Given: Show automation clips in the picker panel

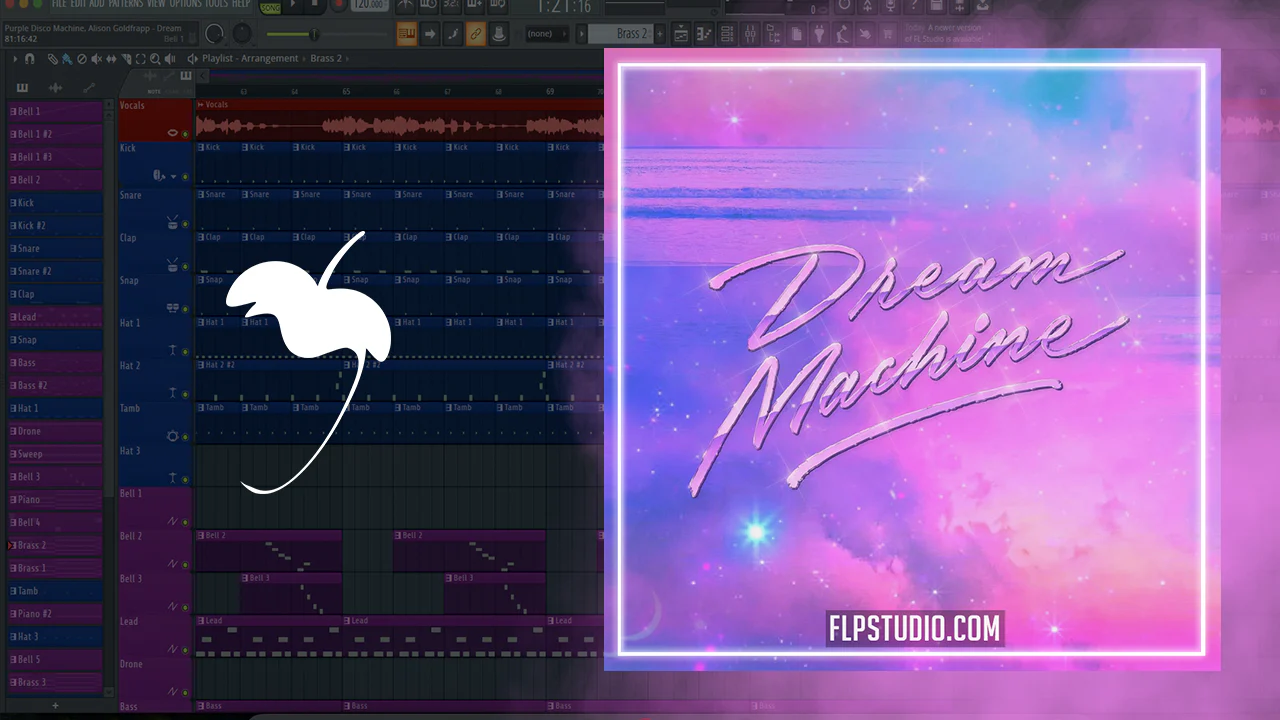Looking at the screenshot, I should pyautogui.click(x=89, y=88).
